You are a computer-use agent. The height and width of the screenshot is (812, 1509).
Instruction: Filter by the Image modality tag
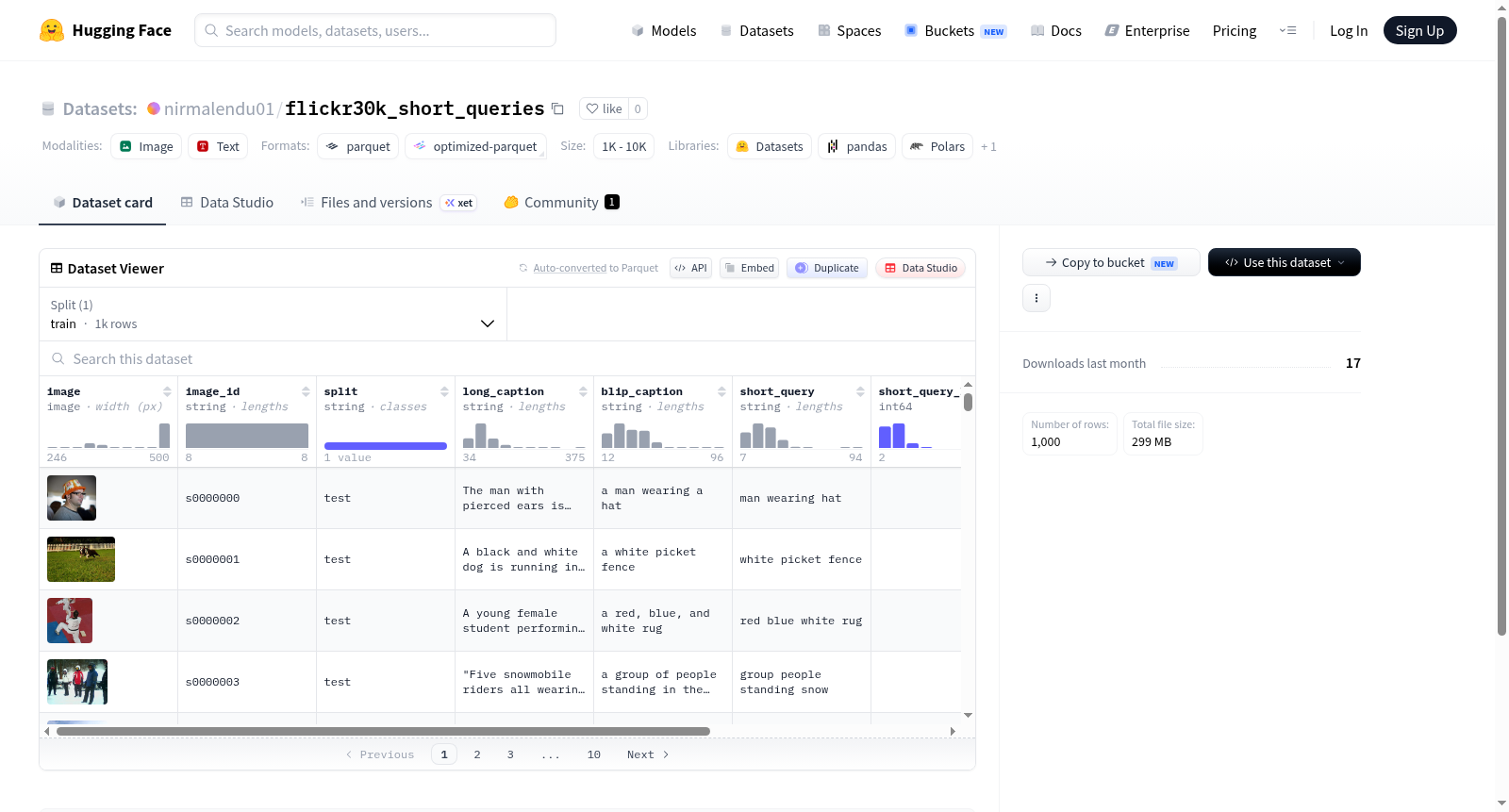coord(146,146)
